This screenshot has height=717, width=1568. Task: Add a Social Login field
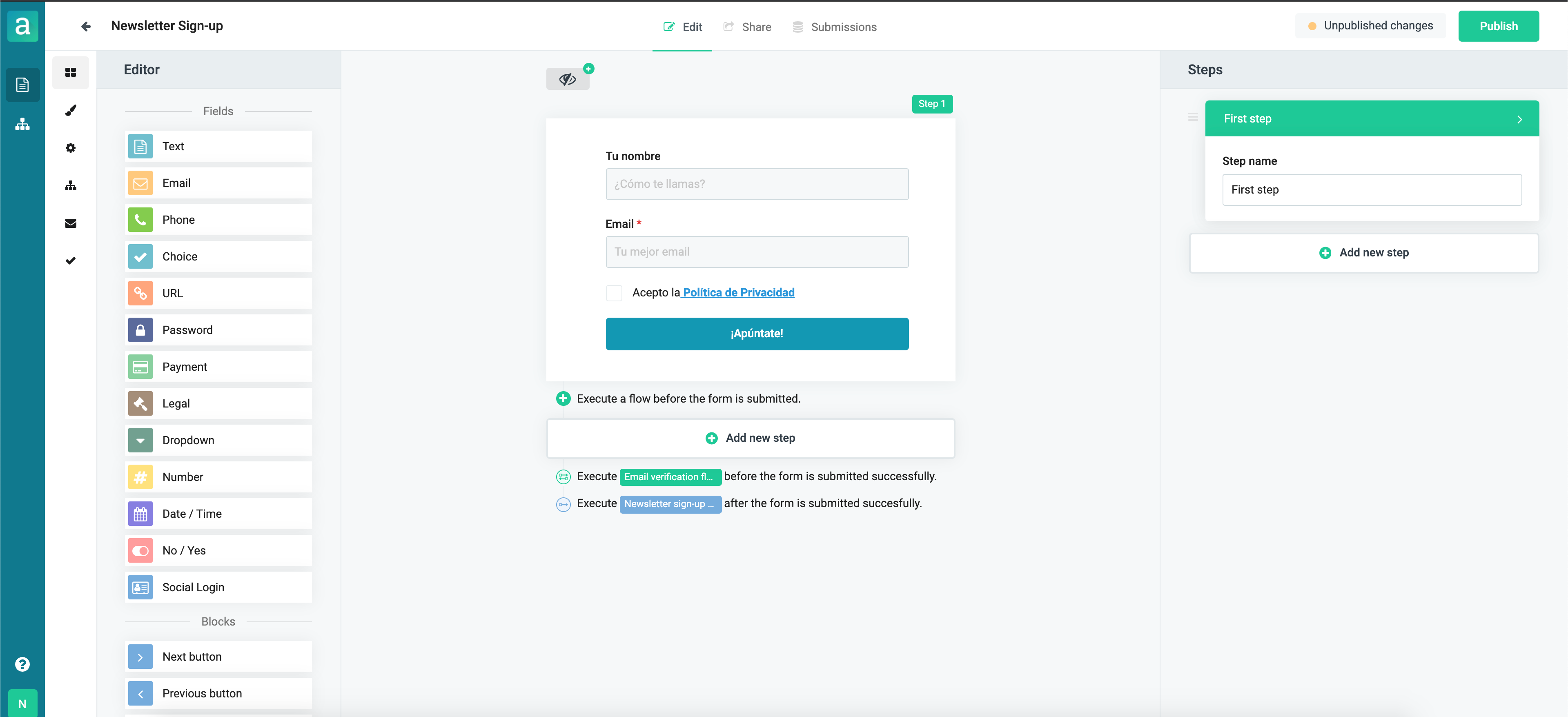point(218,587)
